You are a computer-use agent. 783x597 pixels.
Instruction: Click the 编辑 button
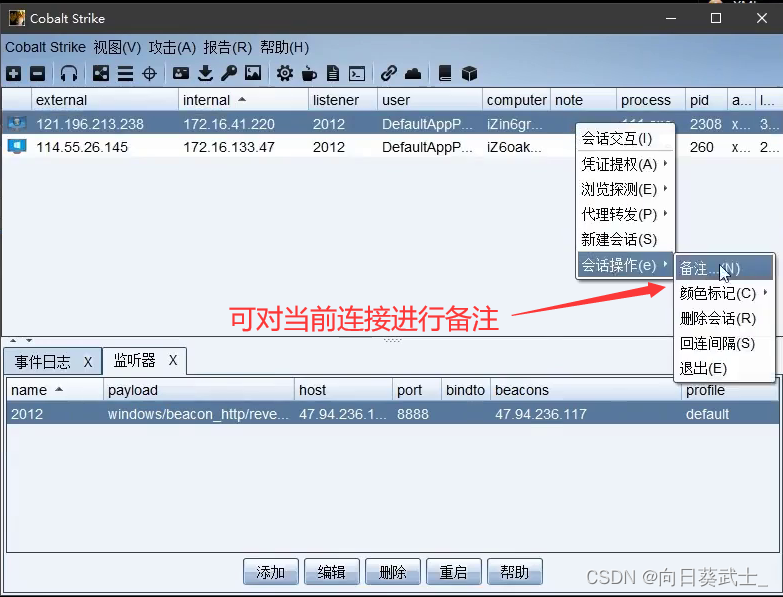[x=332, y=572]
